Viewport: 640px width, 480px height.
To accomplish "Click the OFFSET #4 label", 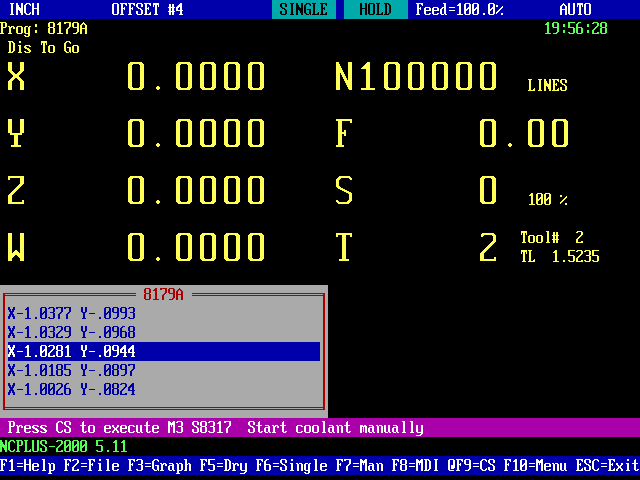I will click(148, 9).
